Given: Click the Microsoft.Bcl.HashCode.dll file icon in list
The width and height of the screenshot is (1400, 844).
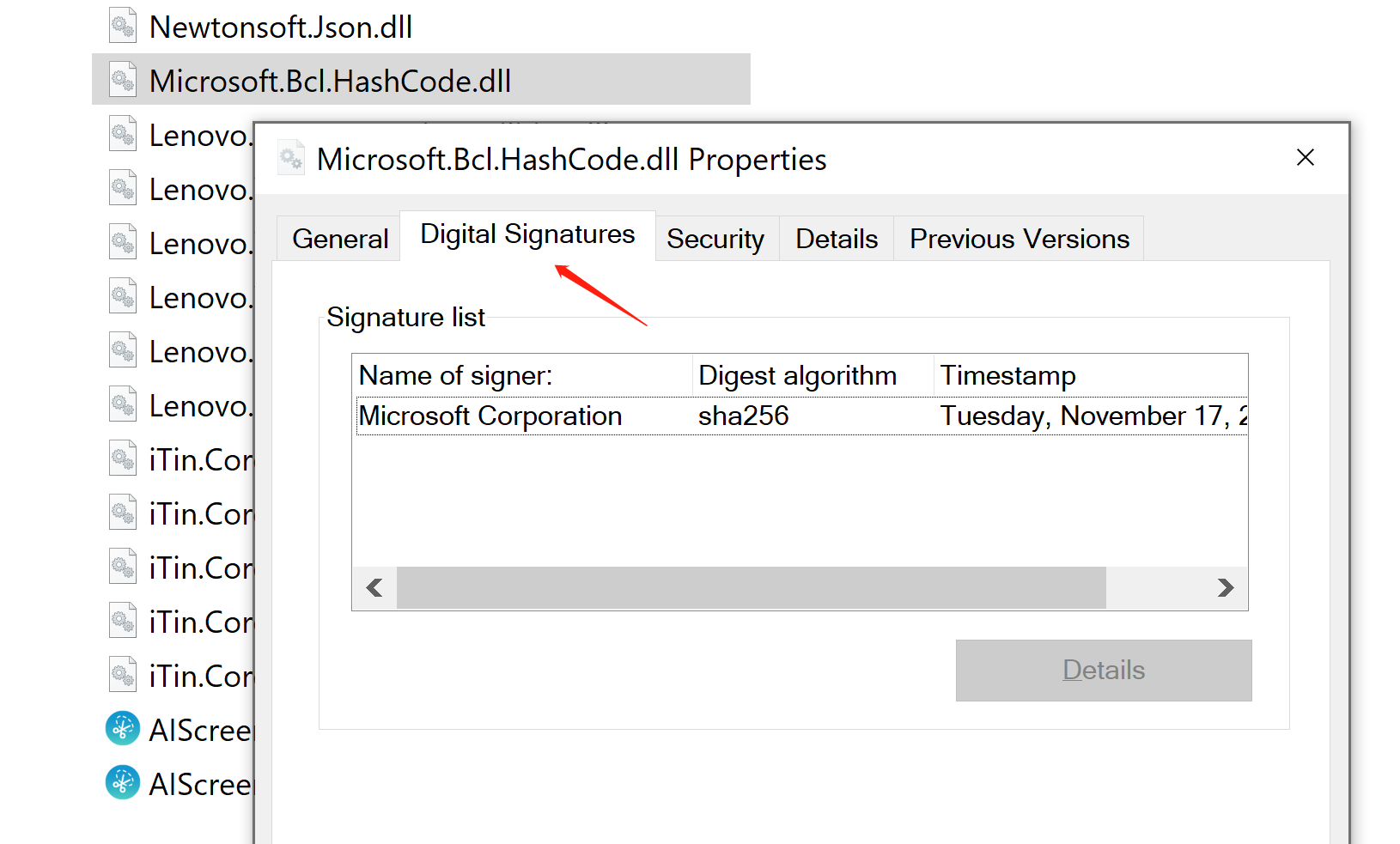Looking at the screenshot, I should click(123, 81).
